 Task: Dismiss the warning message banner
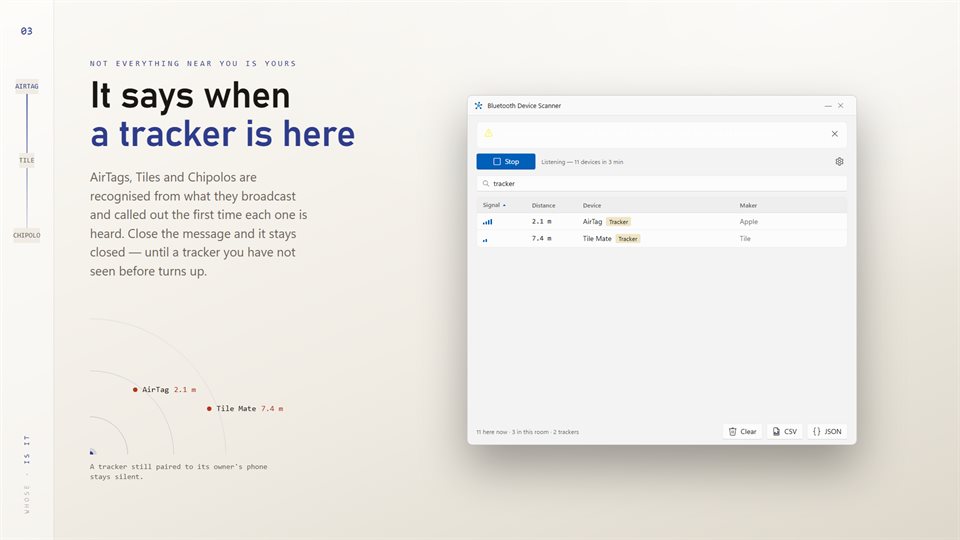[x=834, y=134]
